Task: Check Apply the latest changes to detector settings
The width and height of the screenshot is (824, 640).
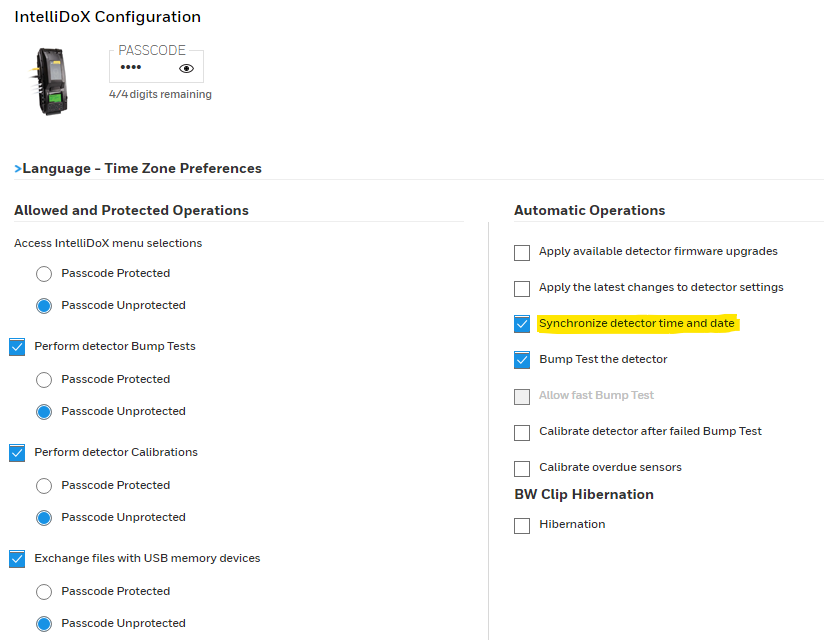Action: pyautogui.click(x=522, y=289)
